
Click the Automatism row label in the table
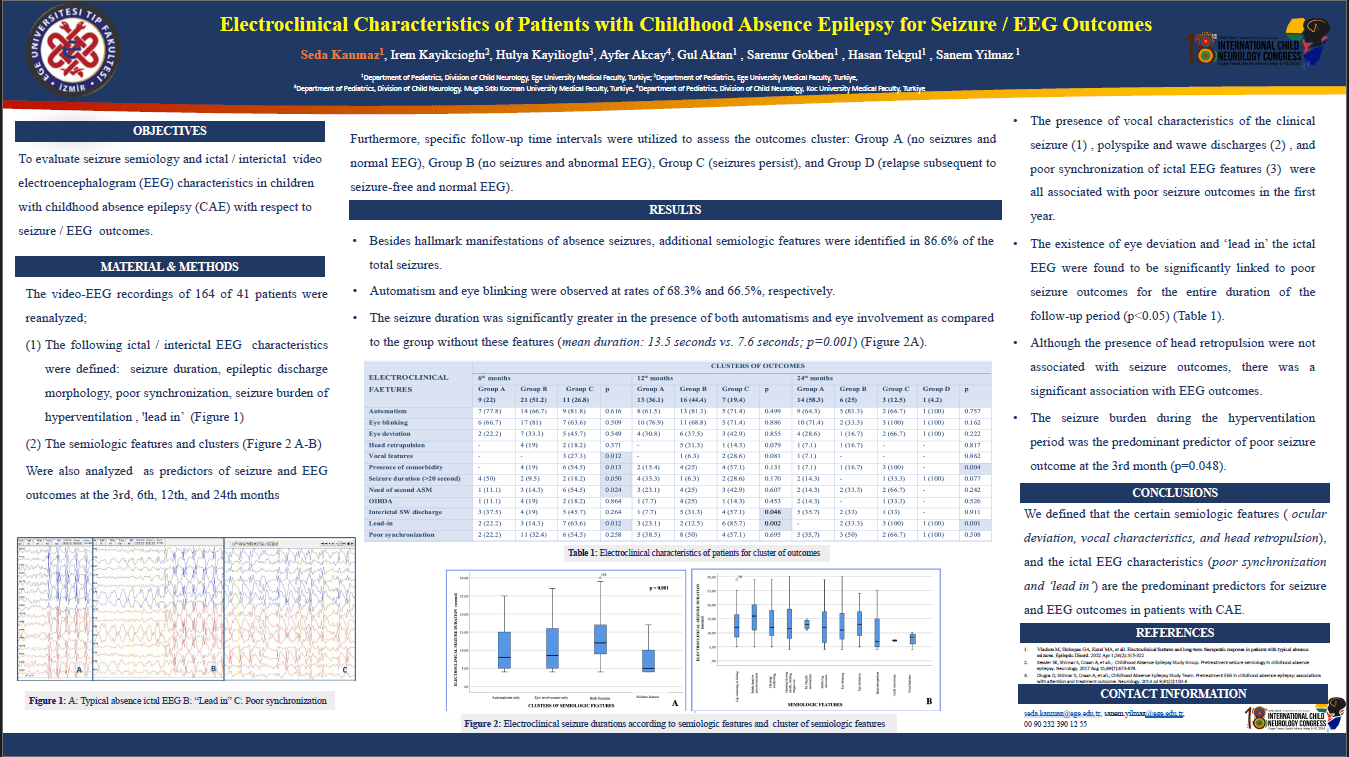[x=388, y=411]
